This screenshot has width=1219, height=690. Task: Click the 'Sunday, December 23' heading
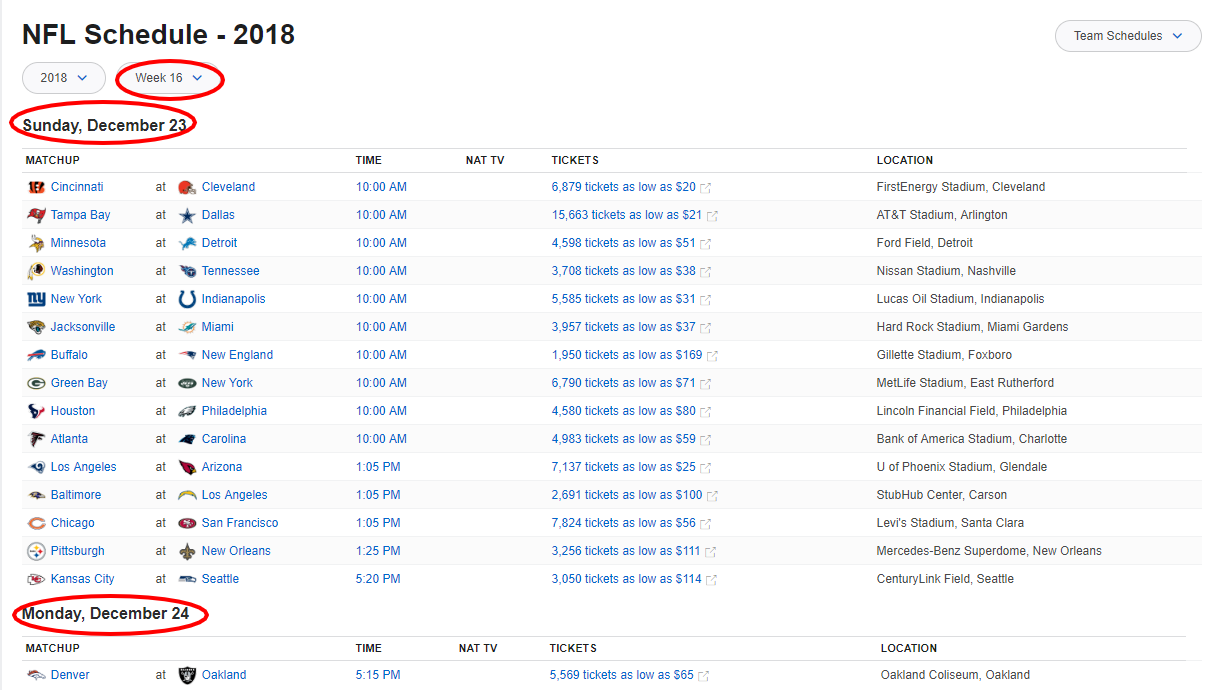105,125
